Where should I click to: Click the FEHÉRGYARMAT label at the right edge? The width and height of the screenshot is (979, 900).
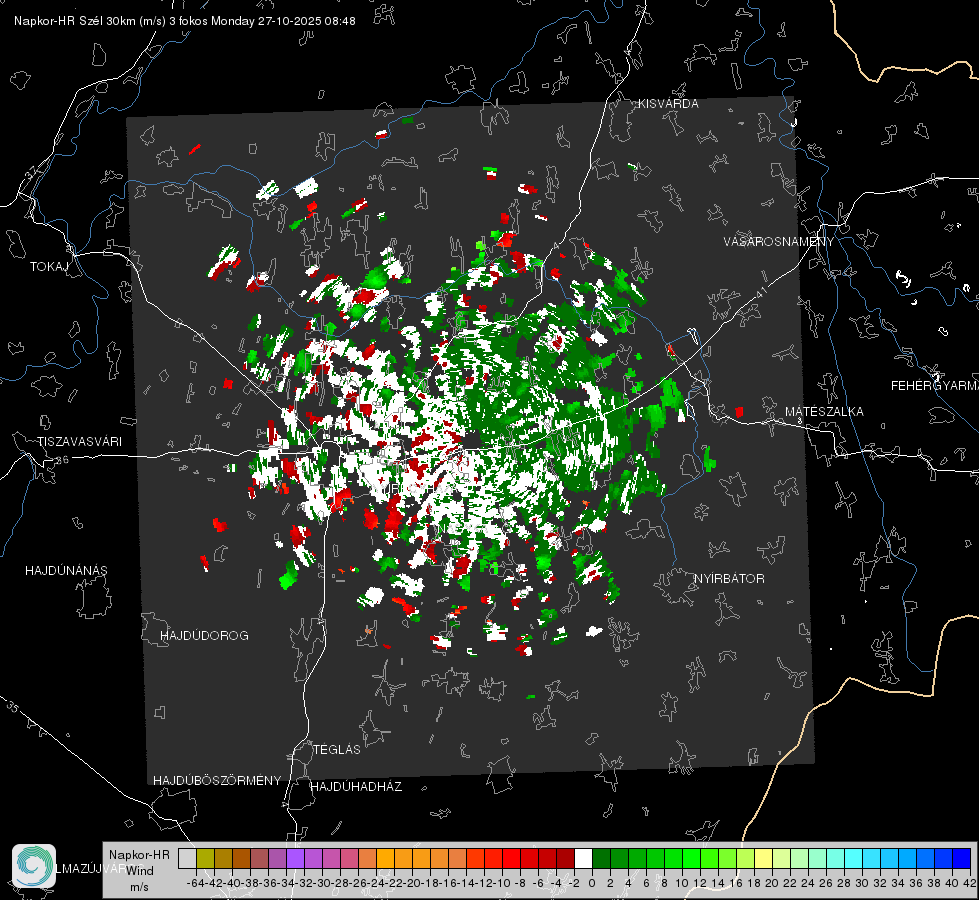point(935,386)
